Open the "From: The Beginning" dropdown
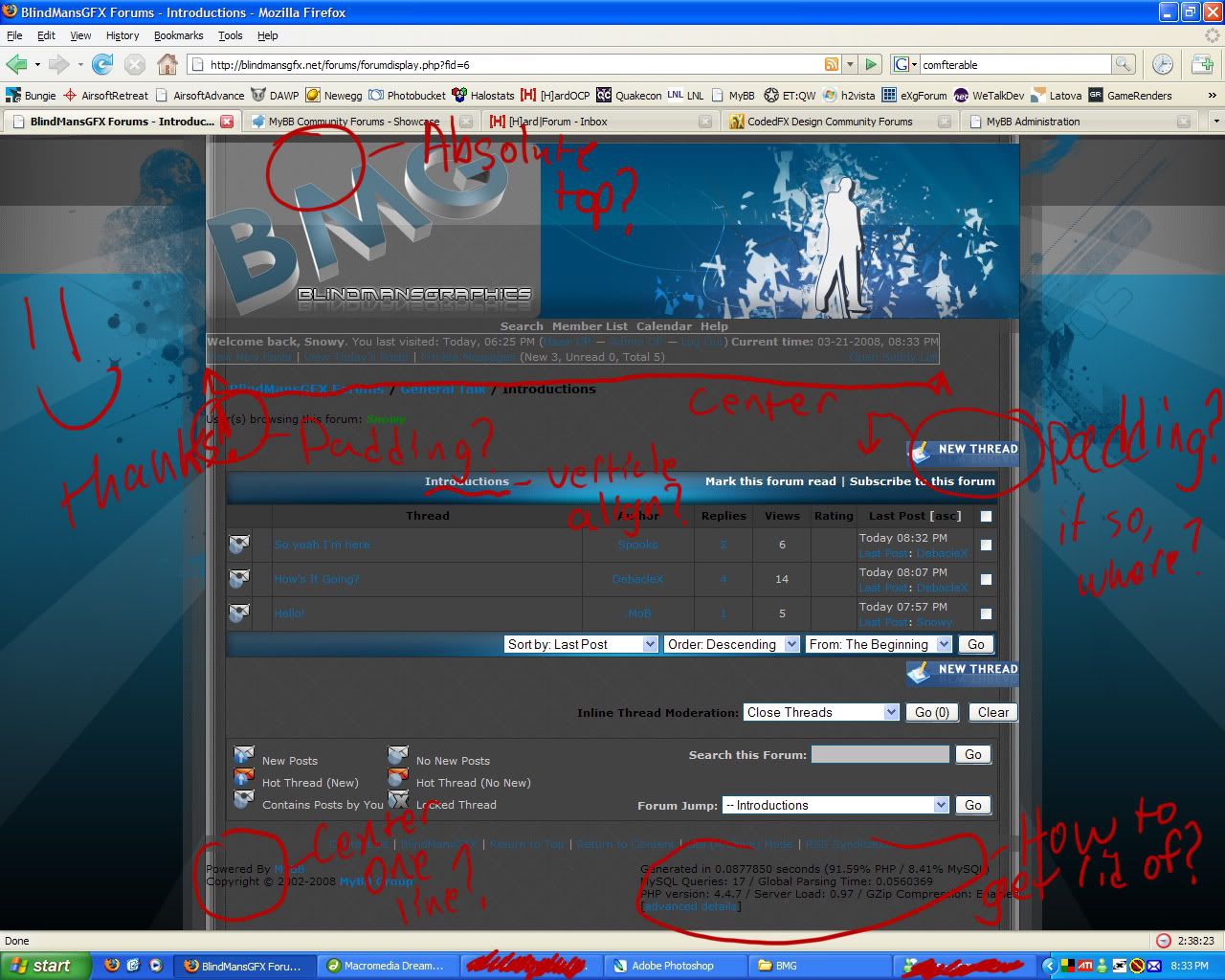This screenshot has width=1225, height=980. point(879,644)
